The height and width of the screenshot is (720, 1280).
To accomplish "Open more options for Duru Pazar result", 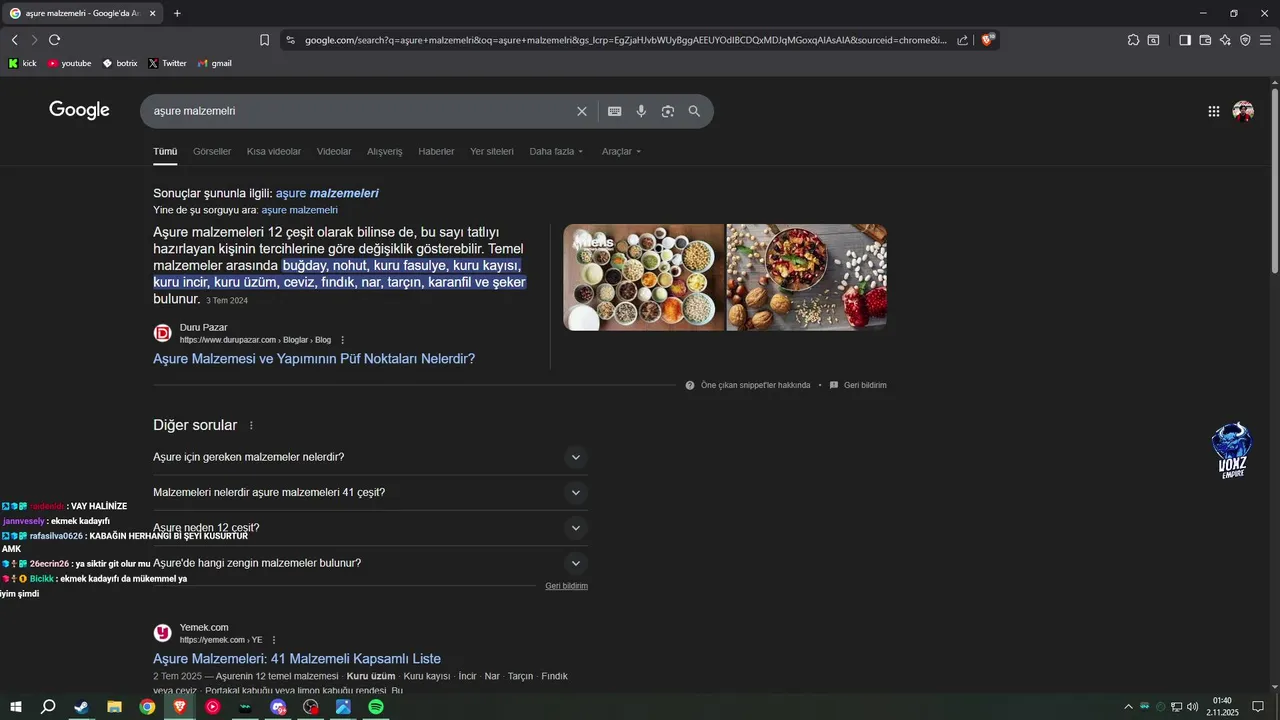I will [x=342, y=340].
